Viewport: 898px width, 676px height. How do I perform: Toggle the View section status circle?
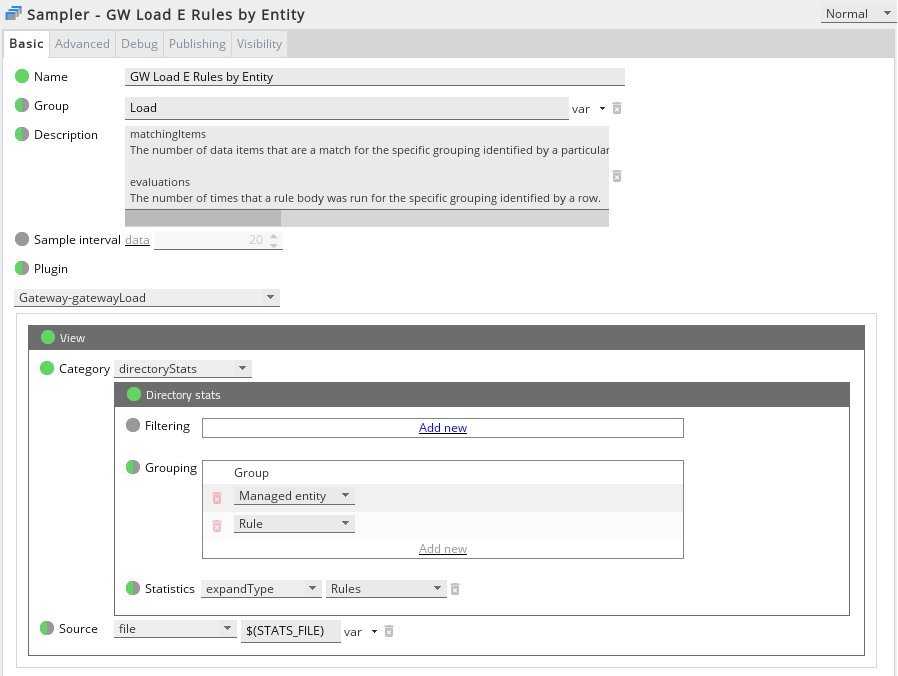[x=47, y=338]
